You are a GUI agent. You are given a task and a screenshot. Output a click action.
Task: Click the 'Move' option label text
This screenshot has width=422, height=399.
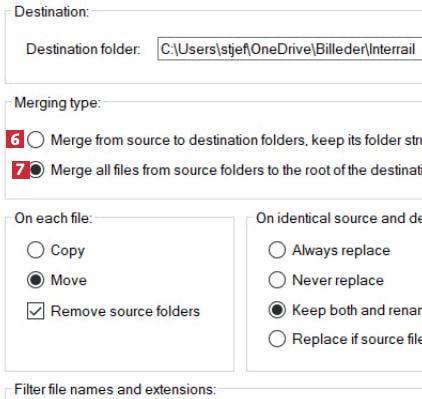click(69, 280)
